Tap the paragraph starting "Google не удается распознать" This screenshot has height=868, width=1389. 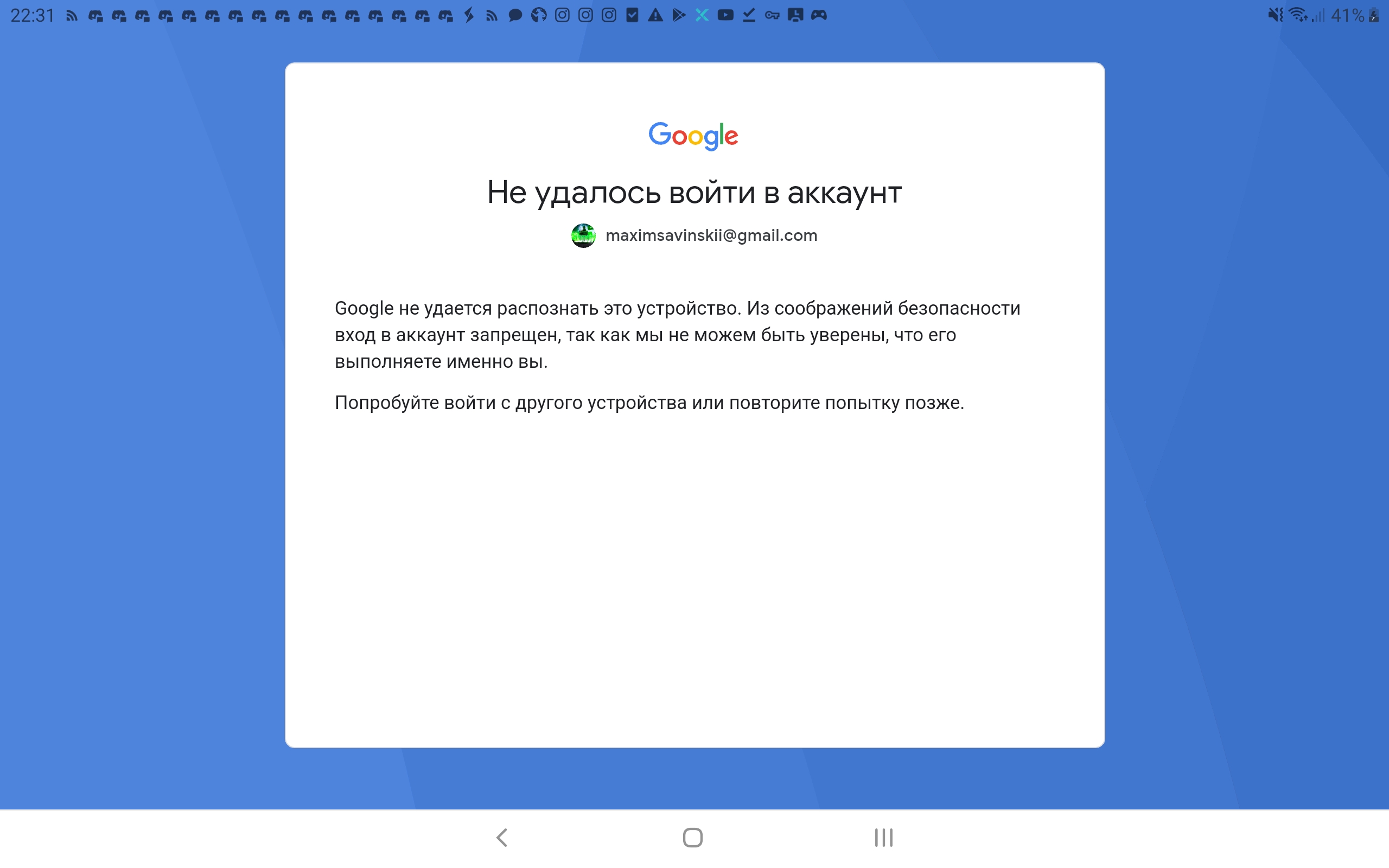[677, 335]
